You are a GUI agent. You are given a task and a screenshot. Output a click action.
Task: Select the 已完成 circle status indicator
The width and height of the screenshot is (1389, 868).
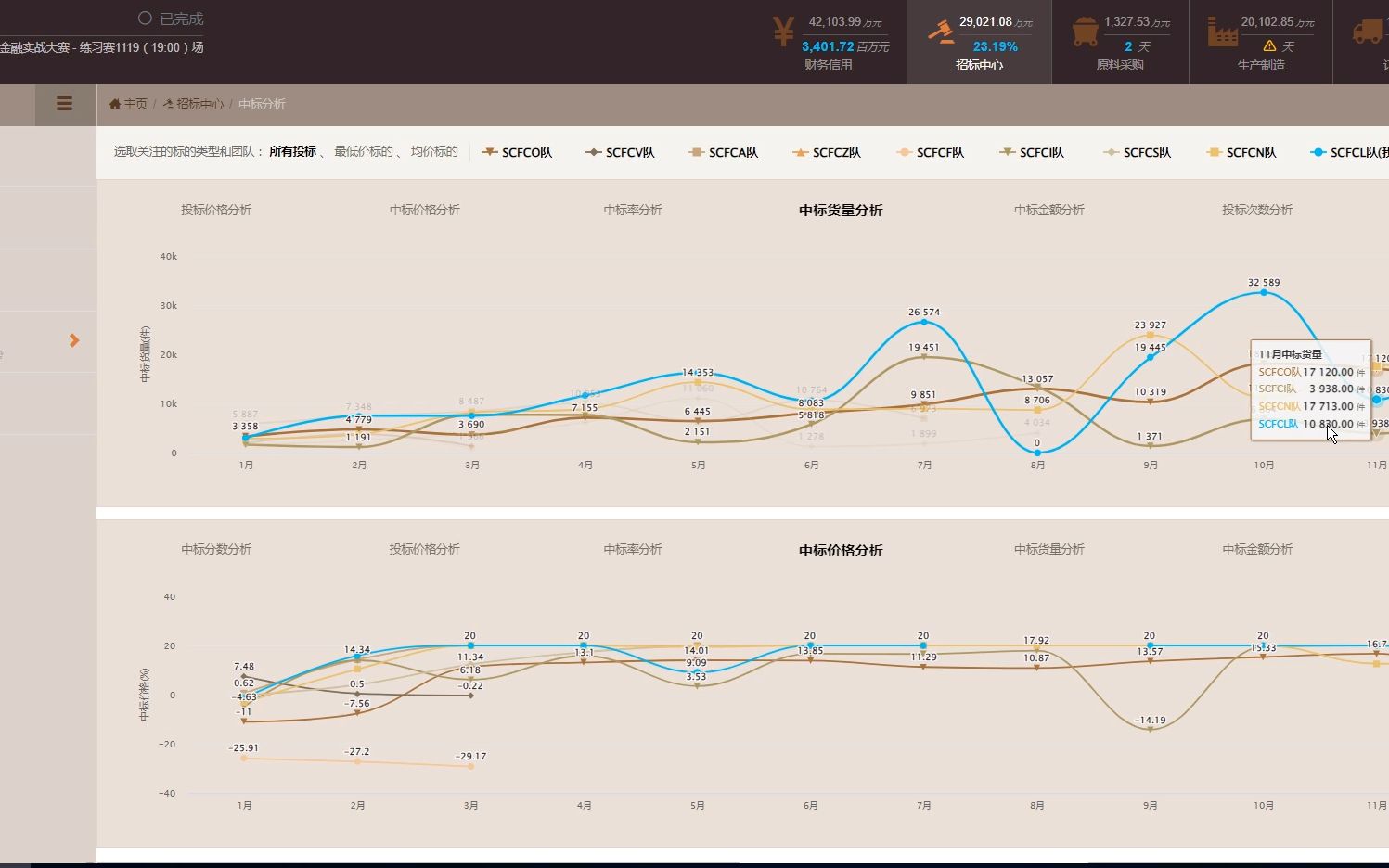coord(145,19)
